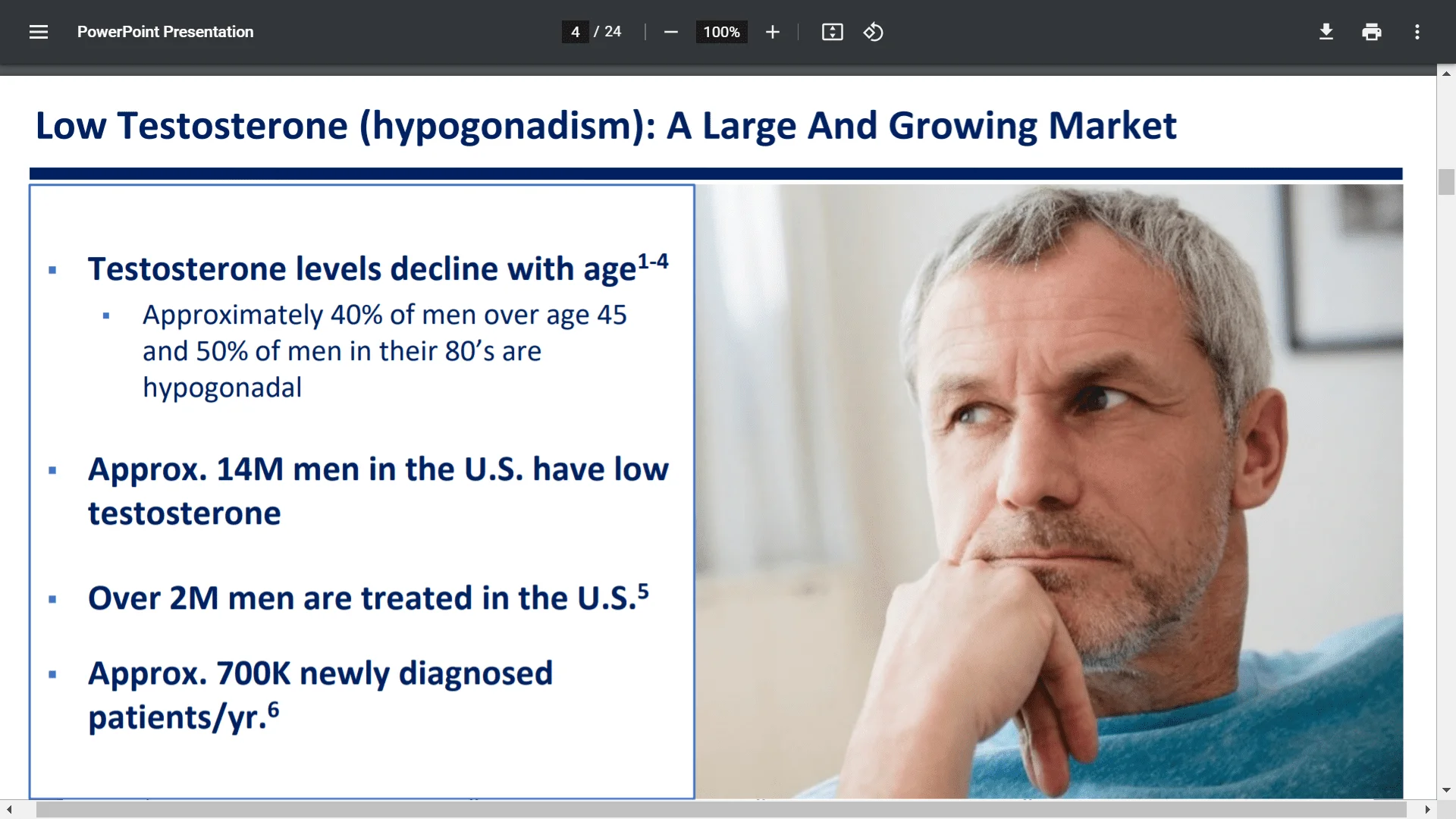Click the vertical scrollbar up arrow

pos(1446,74)
